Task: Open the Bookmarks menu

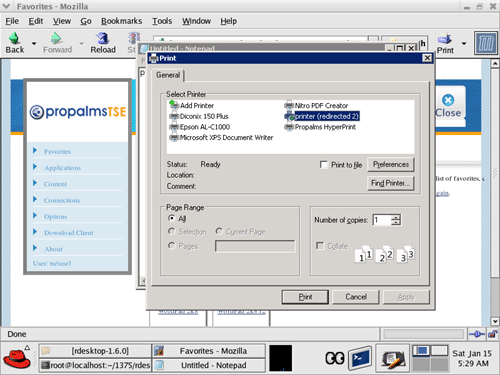Action: [121, 21]
